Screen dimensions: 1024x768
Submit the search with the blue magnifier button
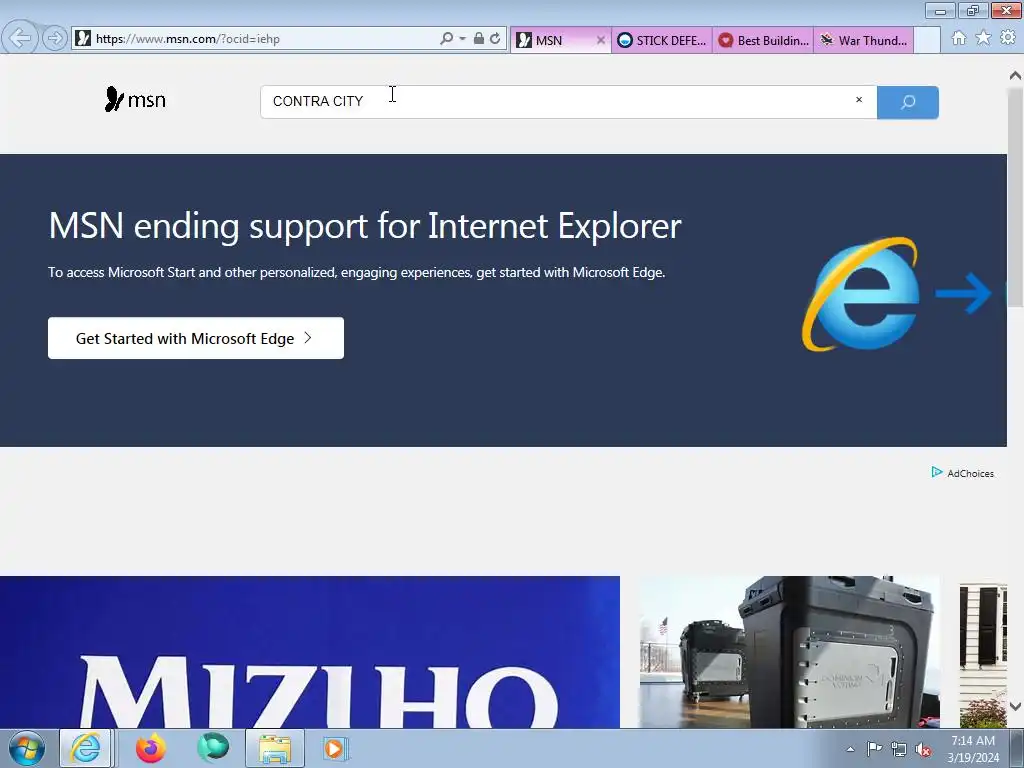click(x=908, y=102)
